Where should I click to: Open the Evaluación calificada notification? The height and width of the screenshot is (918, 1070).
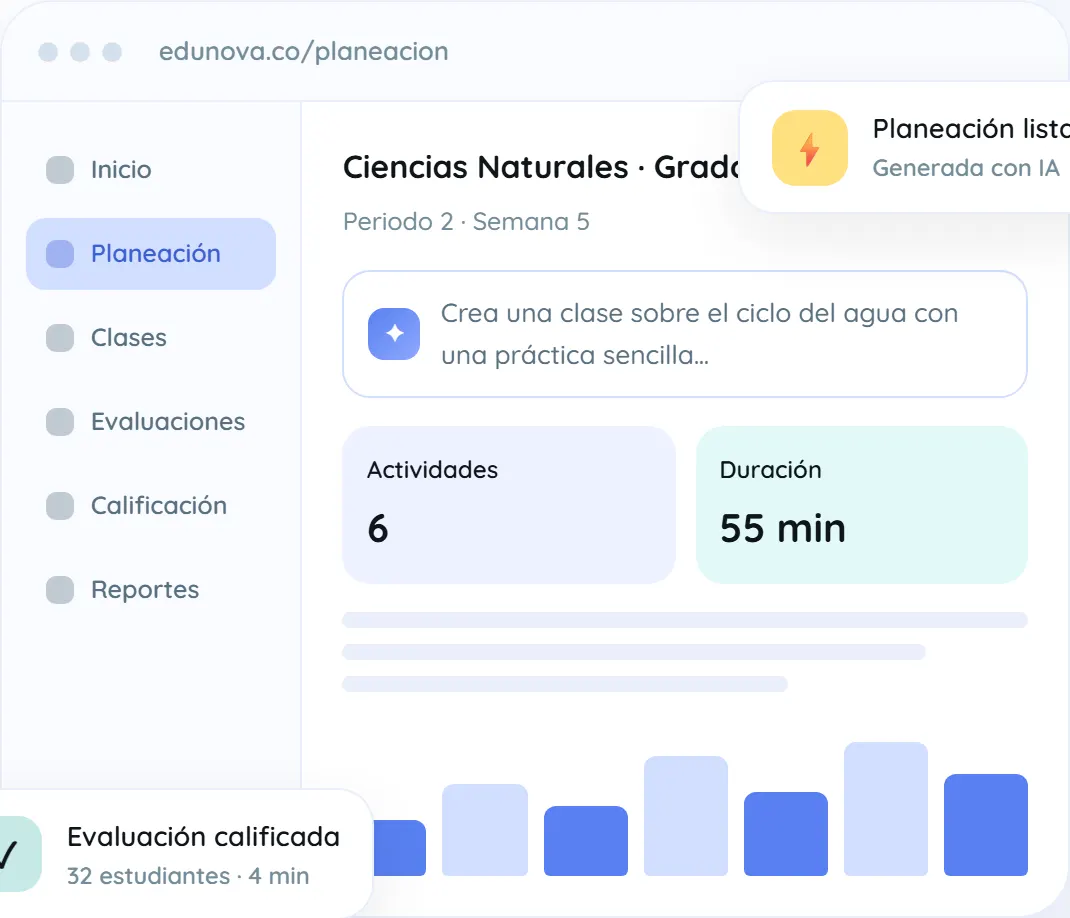[186, 854]
